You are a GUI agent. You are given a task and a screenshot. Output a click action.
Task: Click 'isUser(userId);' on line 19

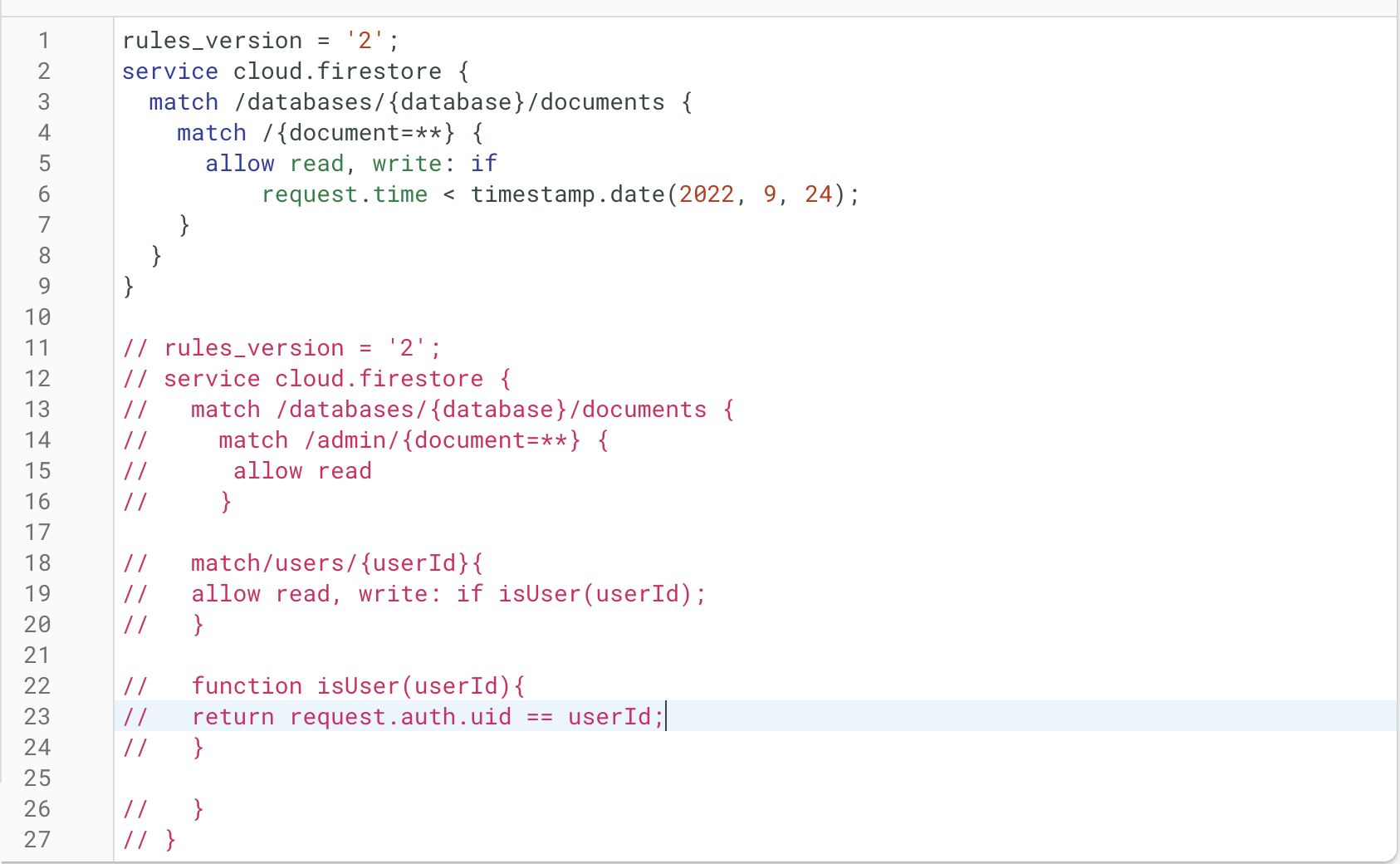coord(602,594)
